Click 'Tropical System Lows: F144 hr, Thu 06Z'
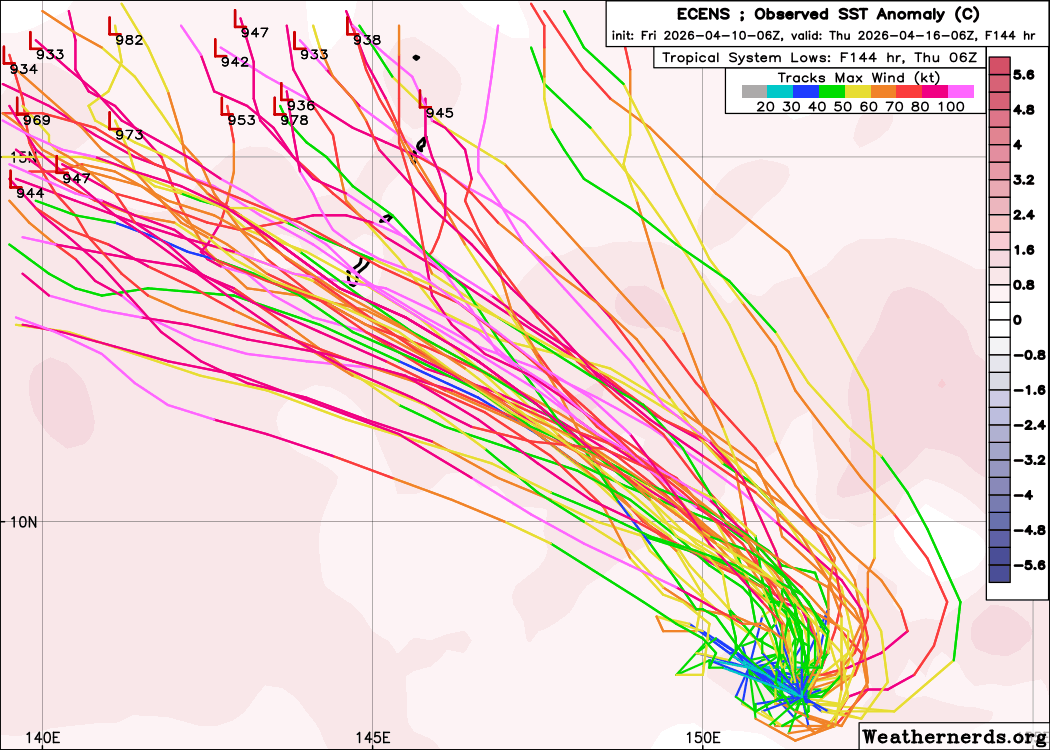Viewport: 1050px width, 750px height. (820, 58)
